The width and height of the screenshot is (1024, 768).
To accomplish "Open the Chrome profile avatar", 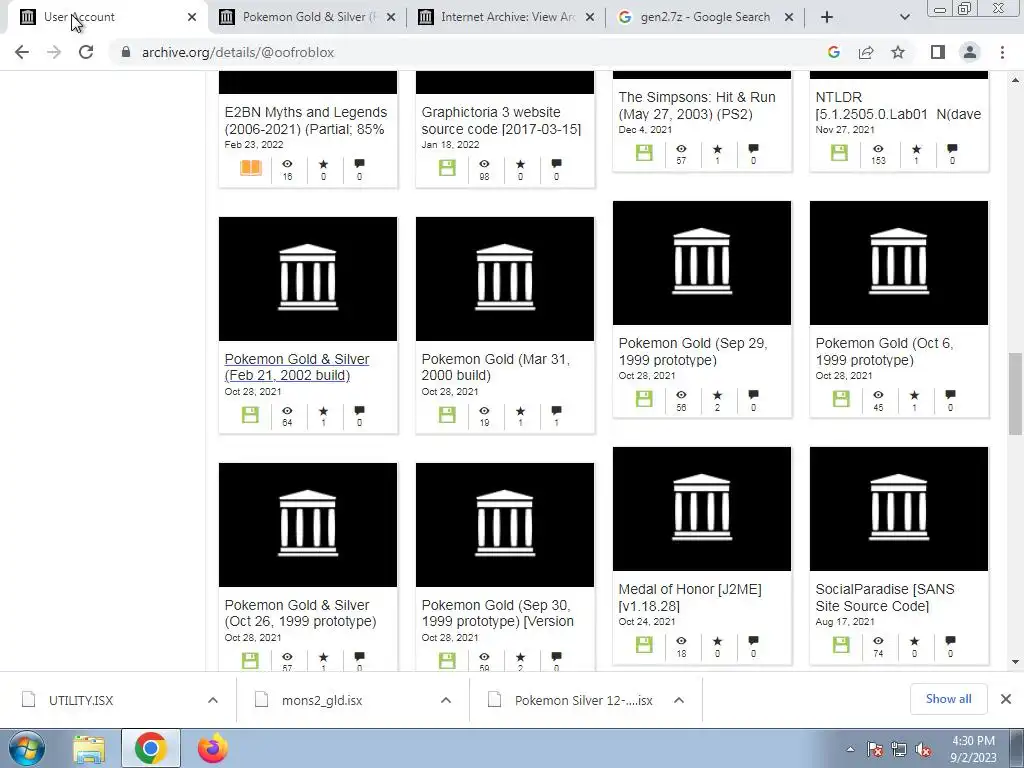I will (970, 52).
